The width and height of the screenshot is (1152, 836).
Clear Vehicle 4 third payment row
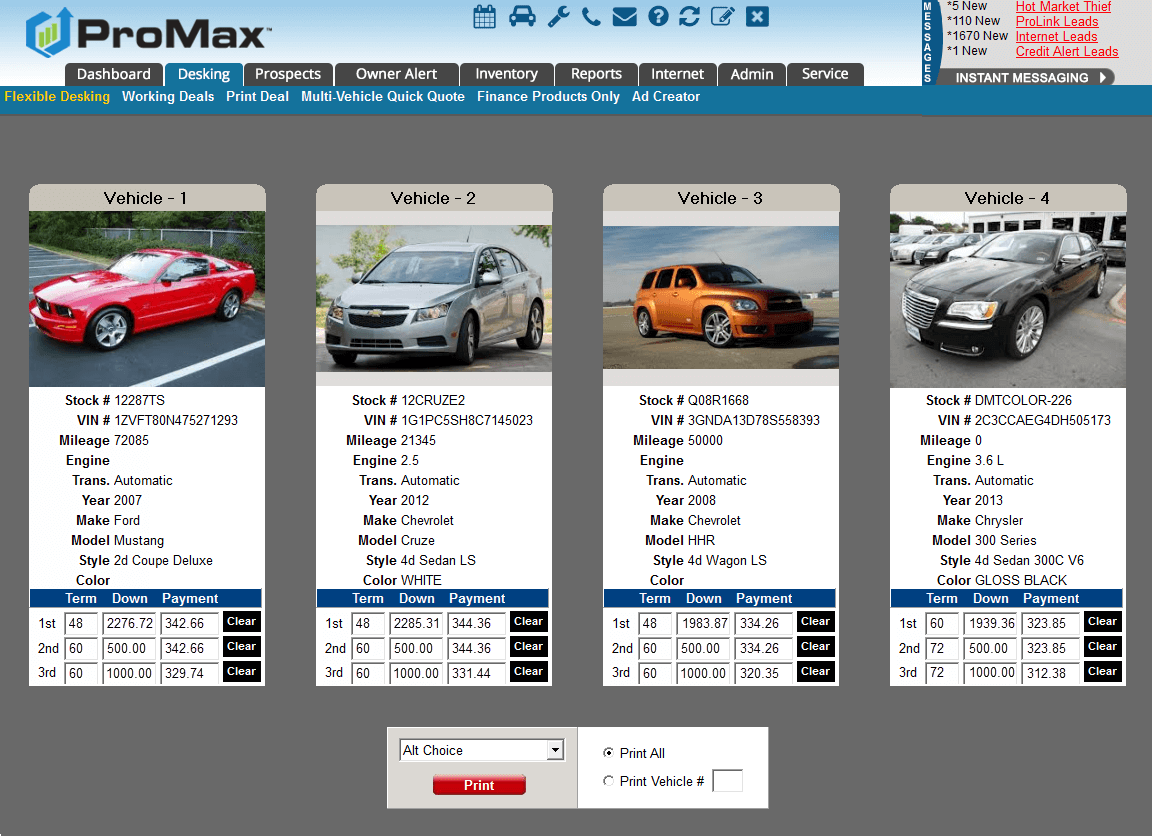click(1102, 671)
